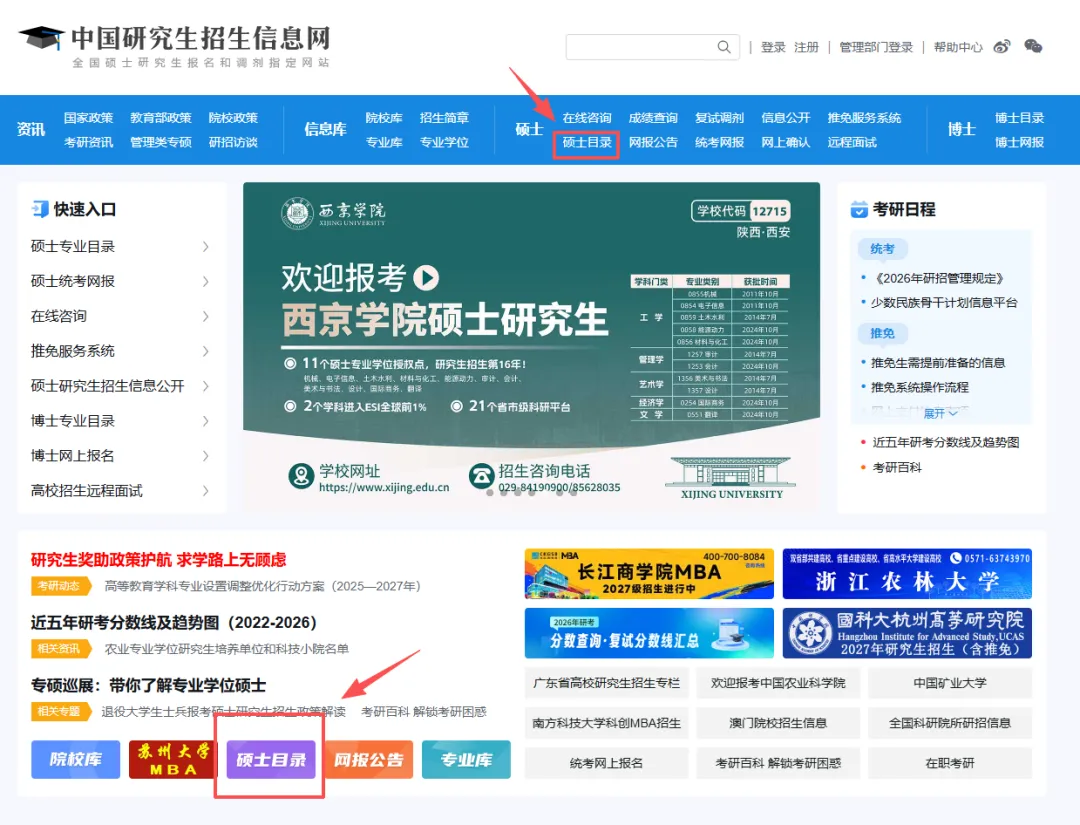The image size is (1080, 825).
Task: Open 硕士目录 in the blue navigation bar
Action: (x=587, y=142)
